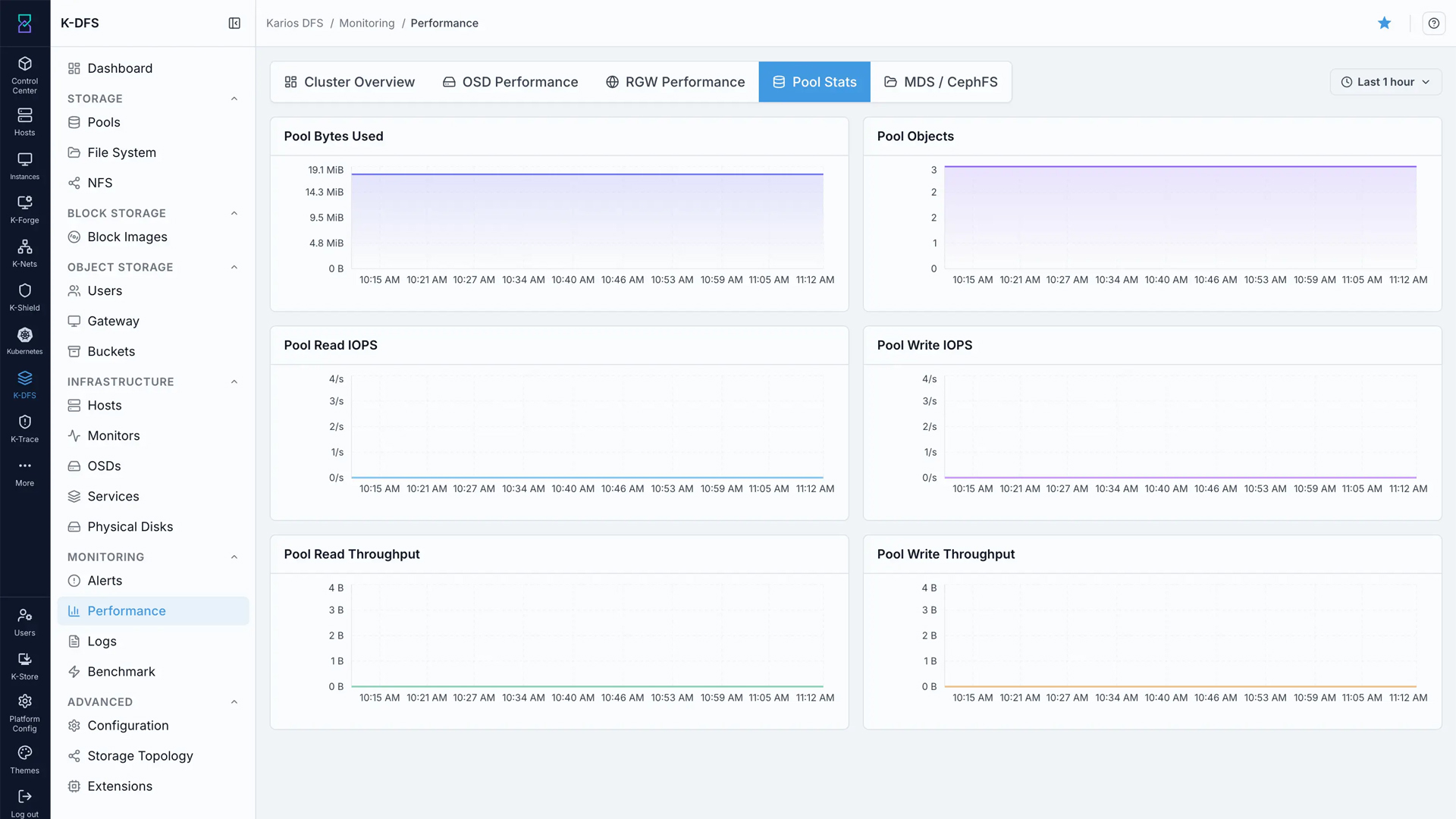Collapse the ADVANCED section chevron
The height and width of the screenshot is (819, 1456).
click(234, 701)
